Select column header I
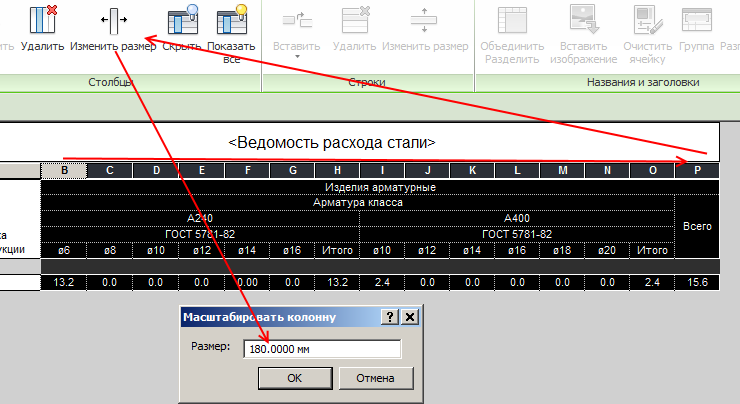This screenshot has height=404, width=740. coord(382,170)
